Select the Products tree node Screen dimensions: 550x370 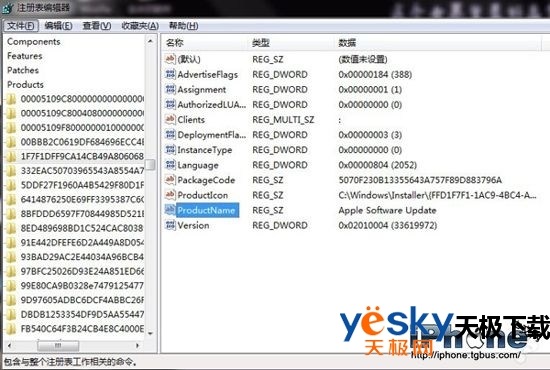(x=25, y=85)
